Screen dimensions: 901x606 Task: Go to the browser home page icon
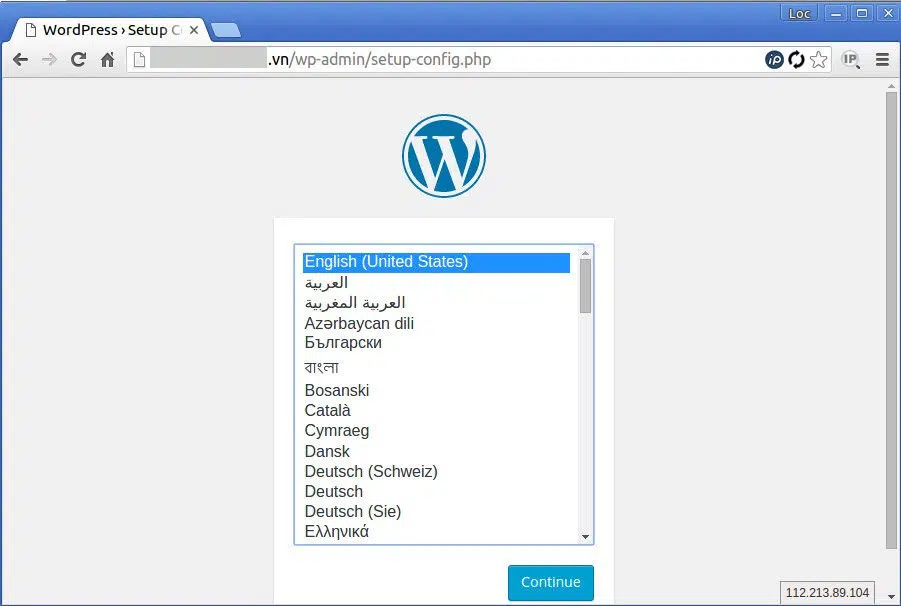[107, 60]
